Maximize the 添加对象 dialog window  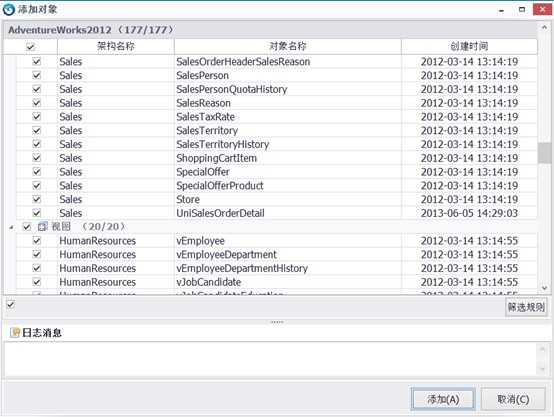coord(521,10)
